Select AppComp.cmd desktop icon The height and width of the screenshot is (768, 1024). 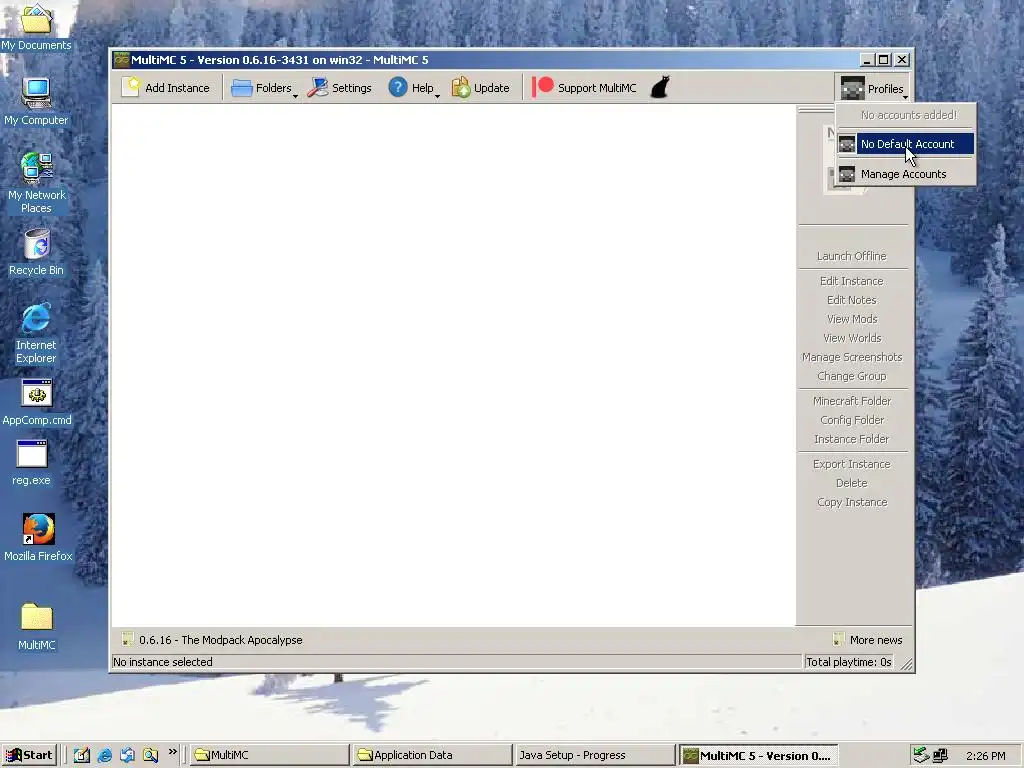[37, 402]
